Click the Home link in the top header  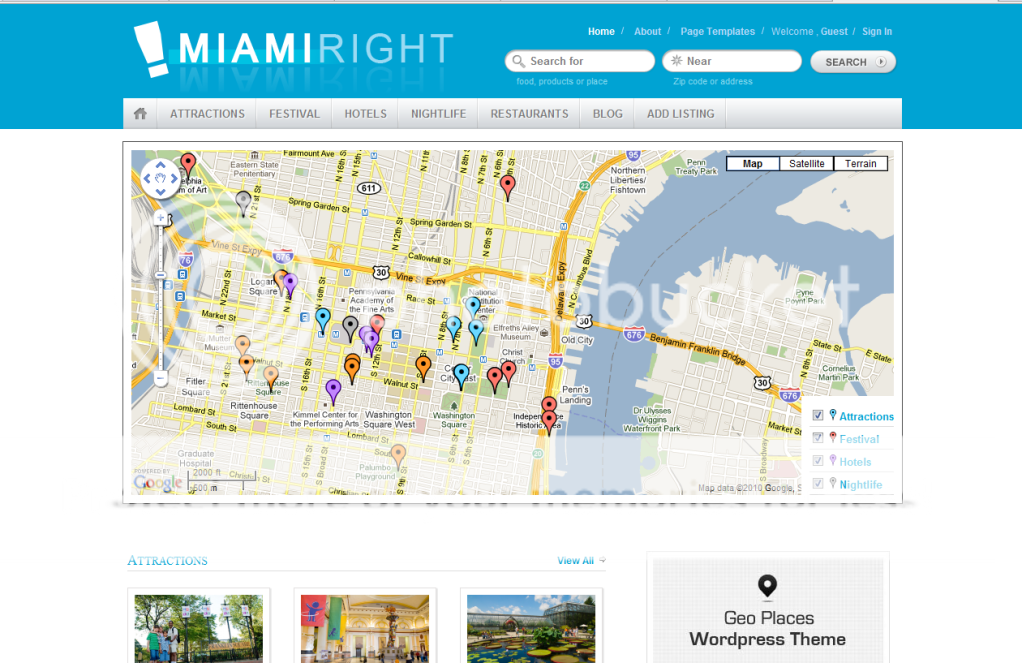tap(601, 31)
